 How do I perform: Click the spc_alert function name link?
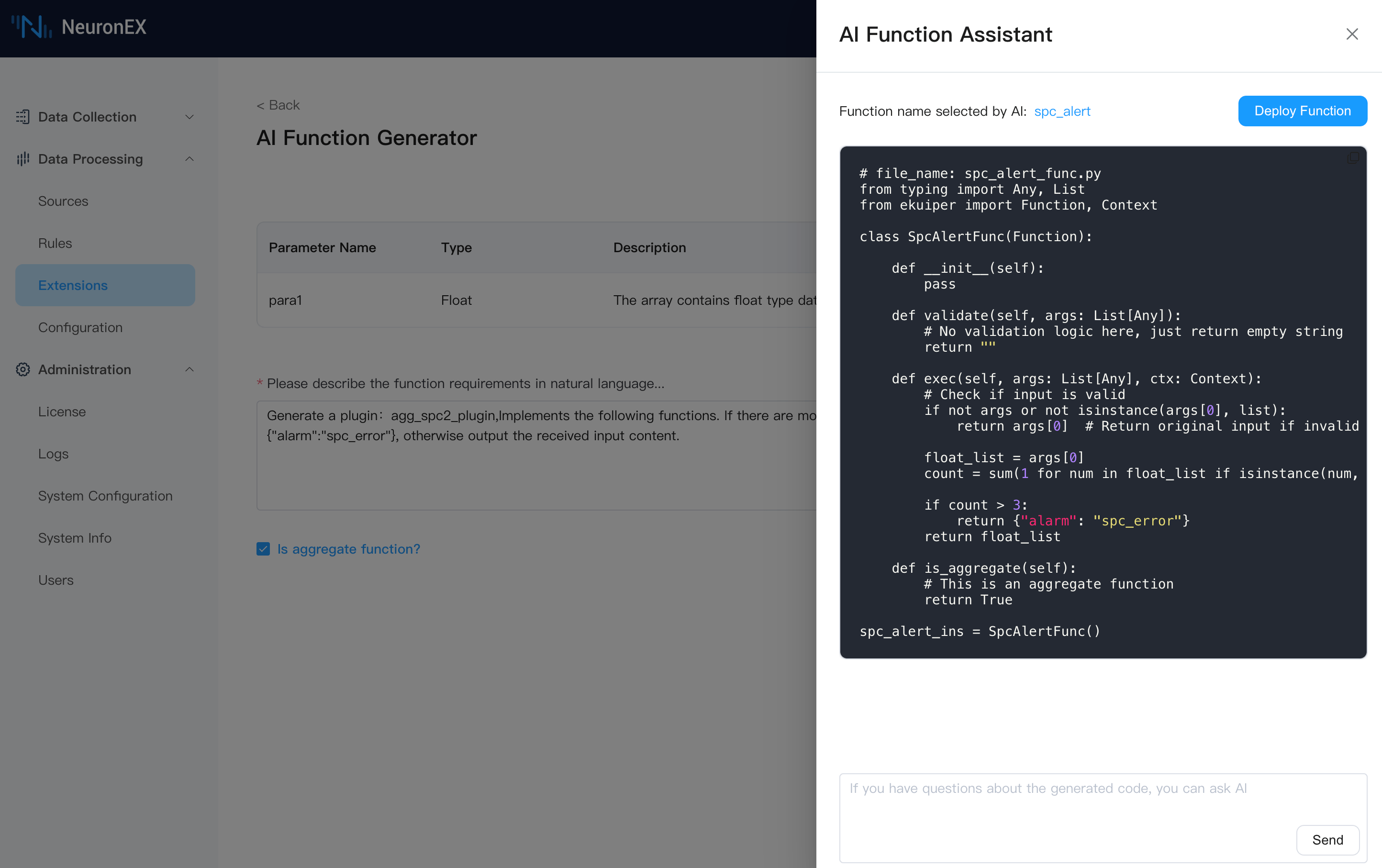click(x=1062, y=111)
